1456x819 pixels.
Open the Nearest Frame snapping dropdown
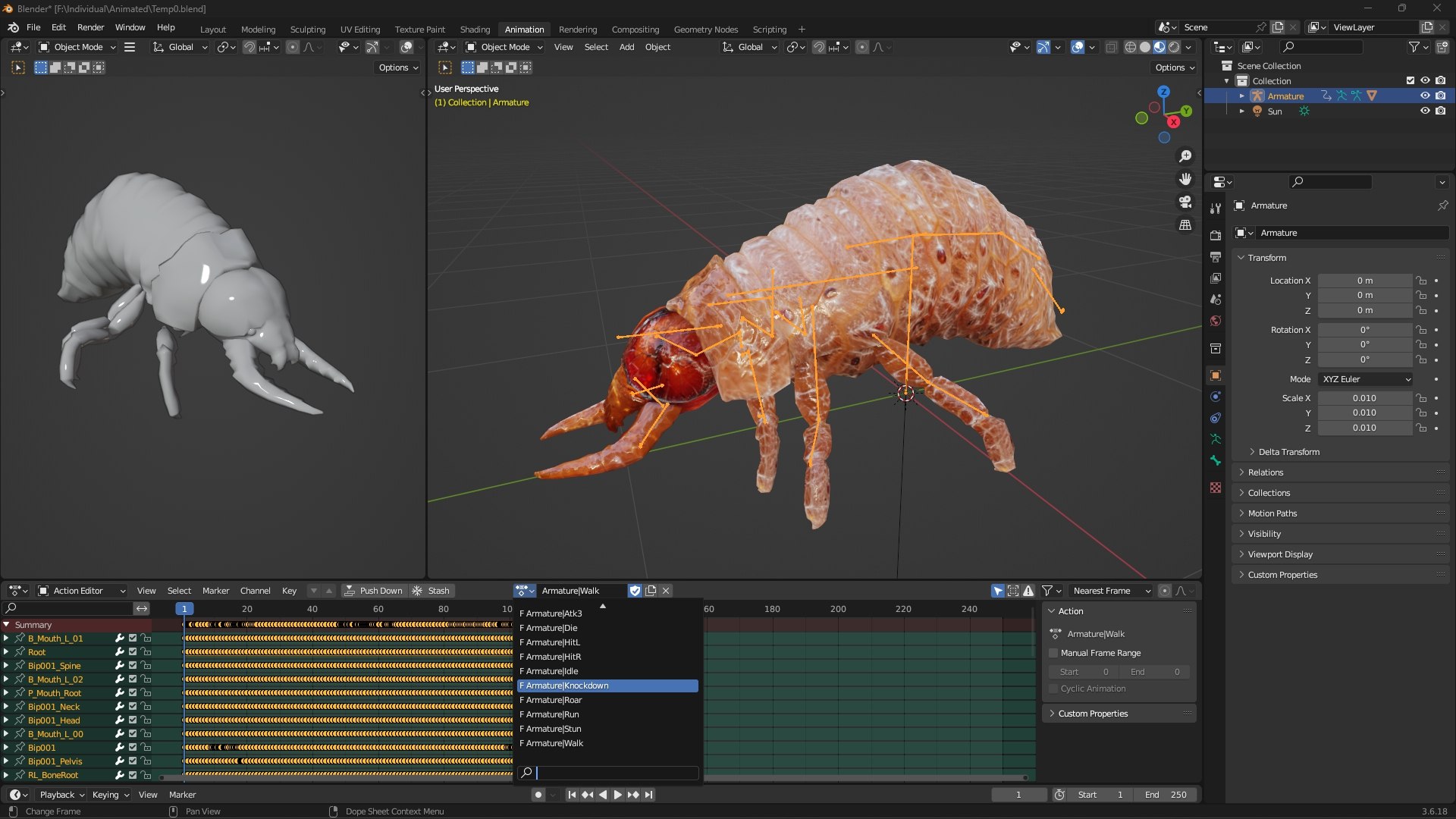1111,591
